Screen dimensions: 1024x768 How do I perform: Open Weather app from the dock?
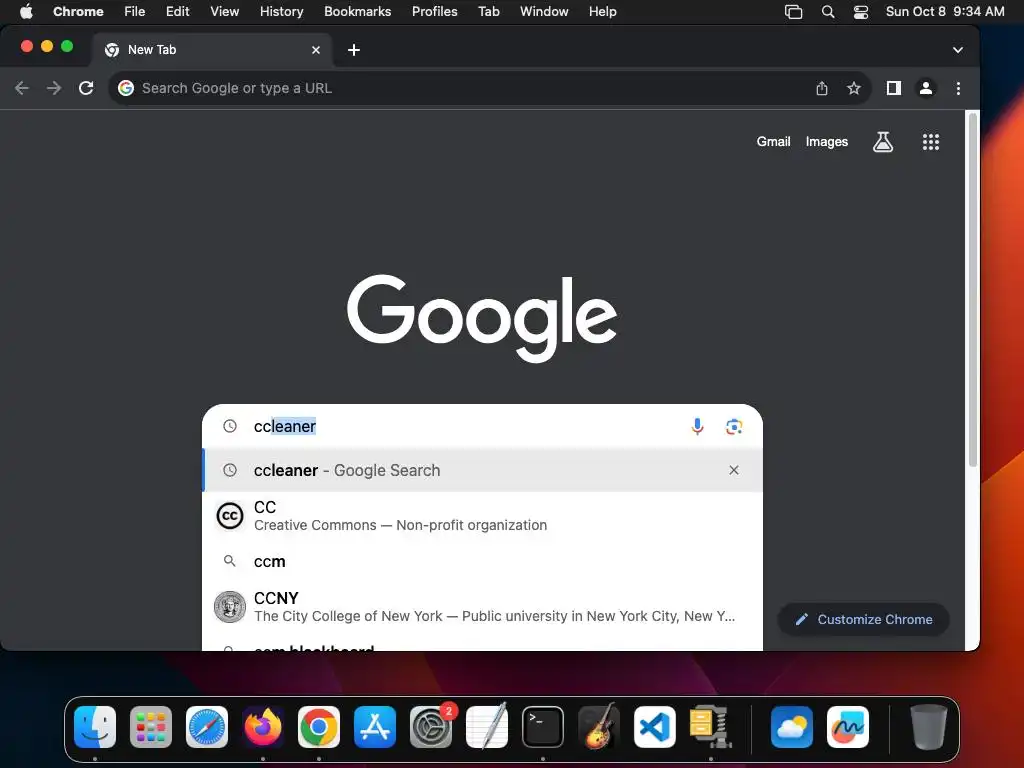pos(792,727)
